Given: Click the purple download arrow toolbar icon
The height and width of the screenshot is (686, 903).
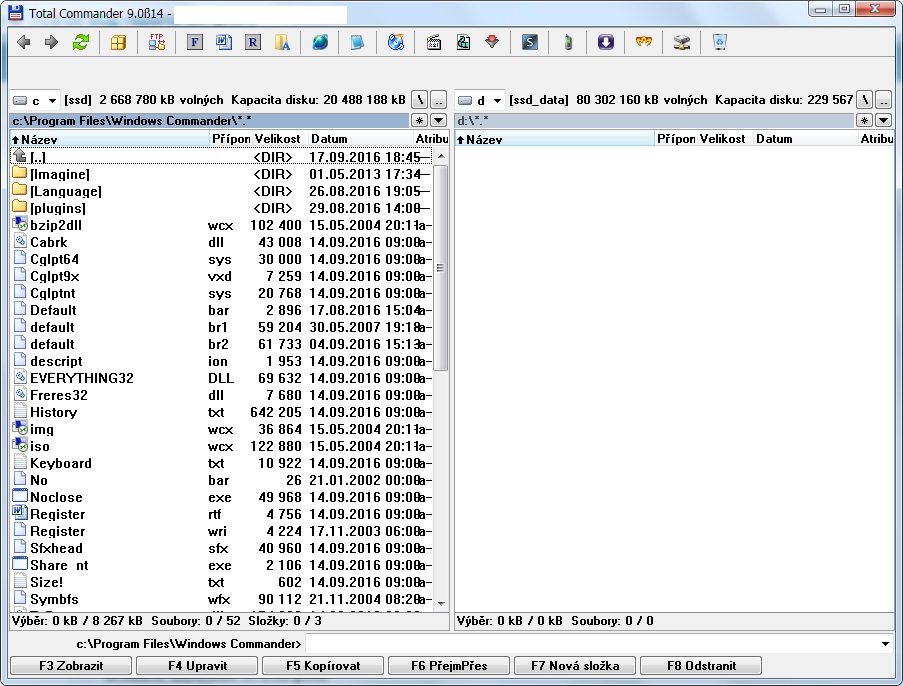Looking at the screenshot, I should click(x=605, y=42).
